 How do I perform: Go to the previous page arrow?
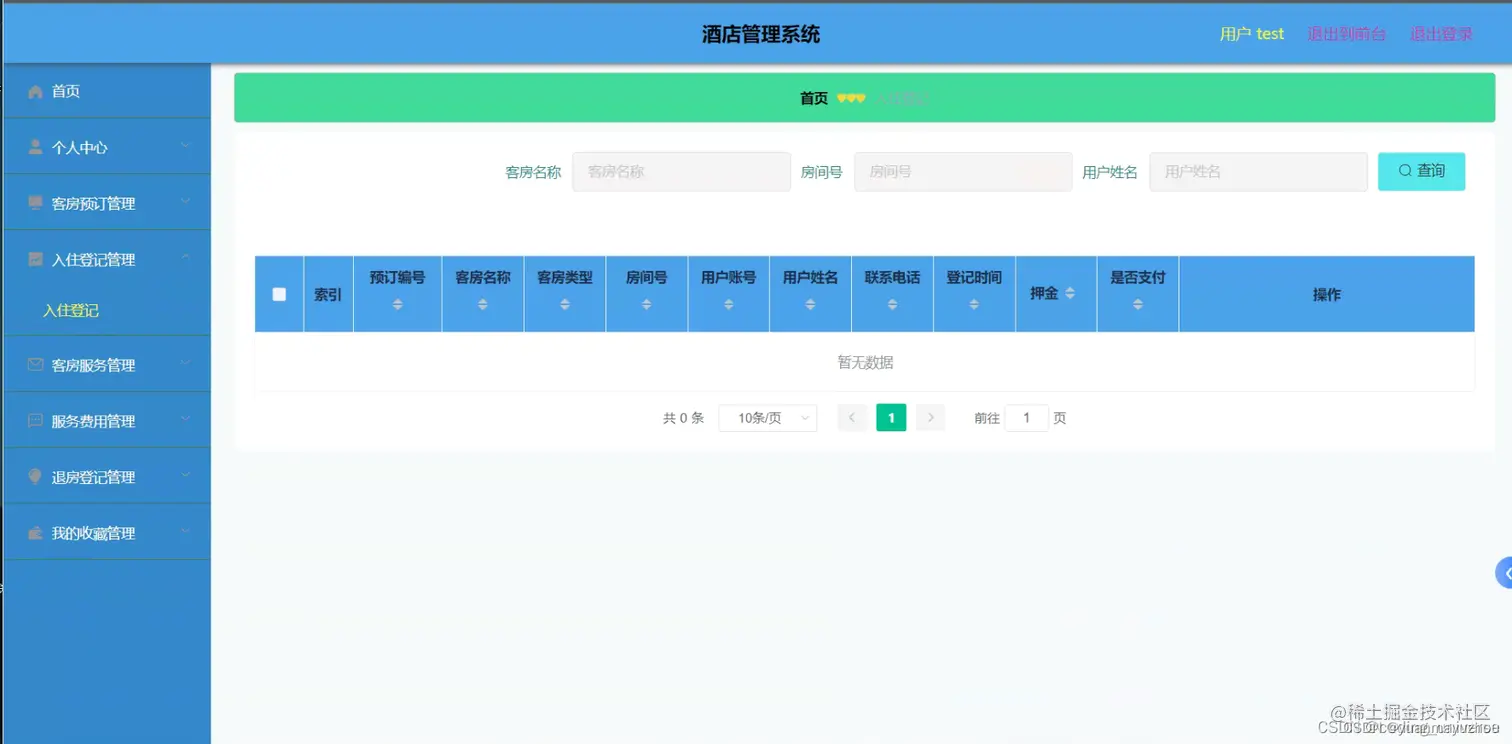852,418
